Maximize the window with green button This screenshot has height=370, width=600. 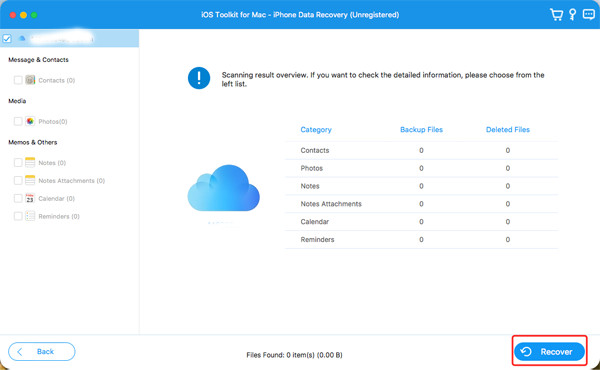(x=34, y=15)
